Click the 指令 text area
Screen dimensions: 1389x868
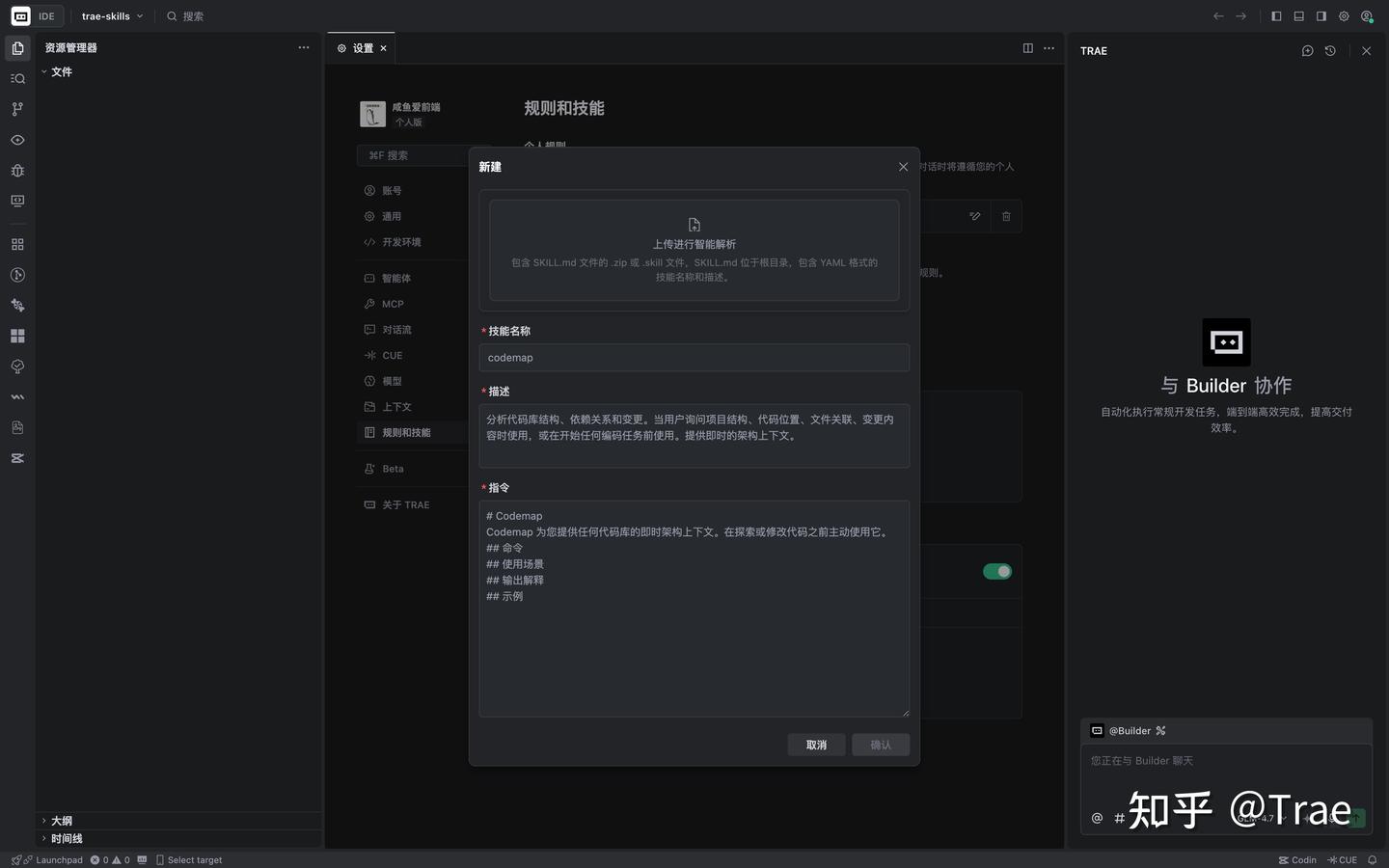click(694, 609)
